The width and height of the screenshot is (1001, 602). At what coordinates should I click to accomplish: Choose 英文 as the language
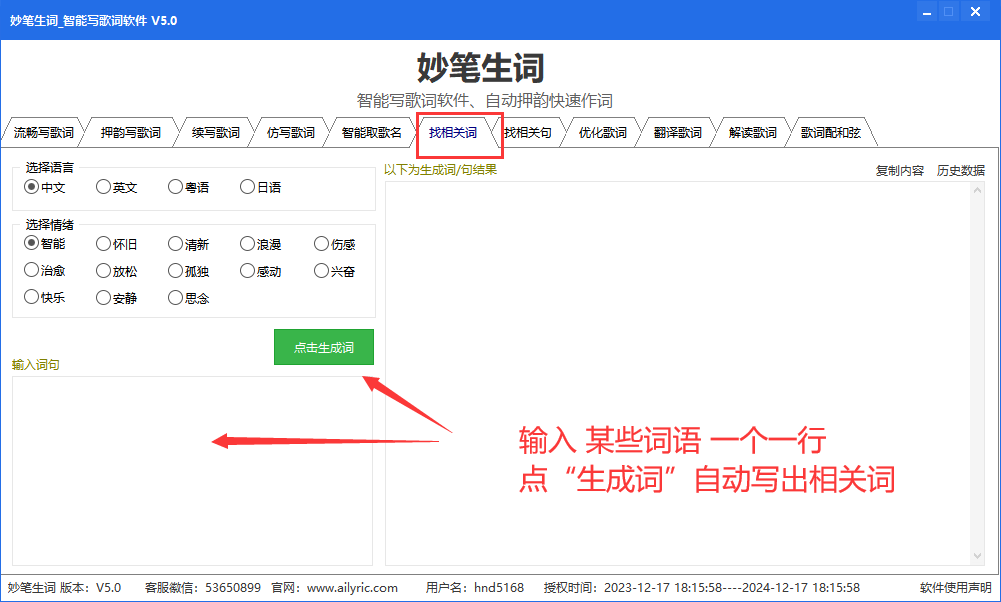[x=116, y=187]
